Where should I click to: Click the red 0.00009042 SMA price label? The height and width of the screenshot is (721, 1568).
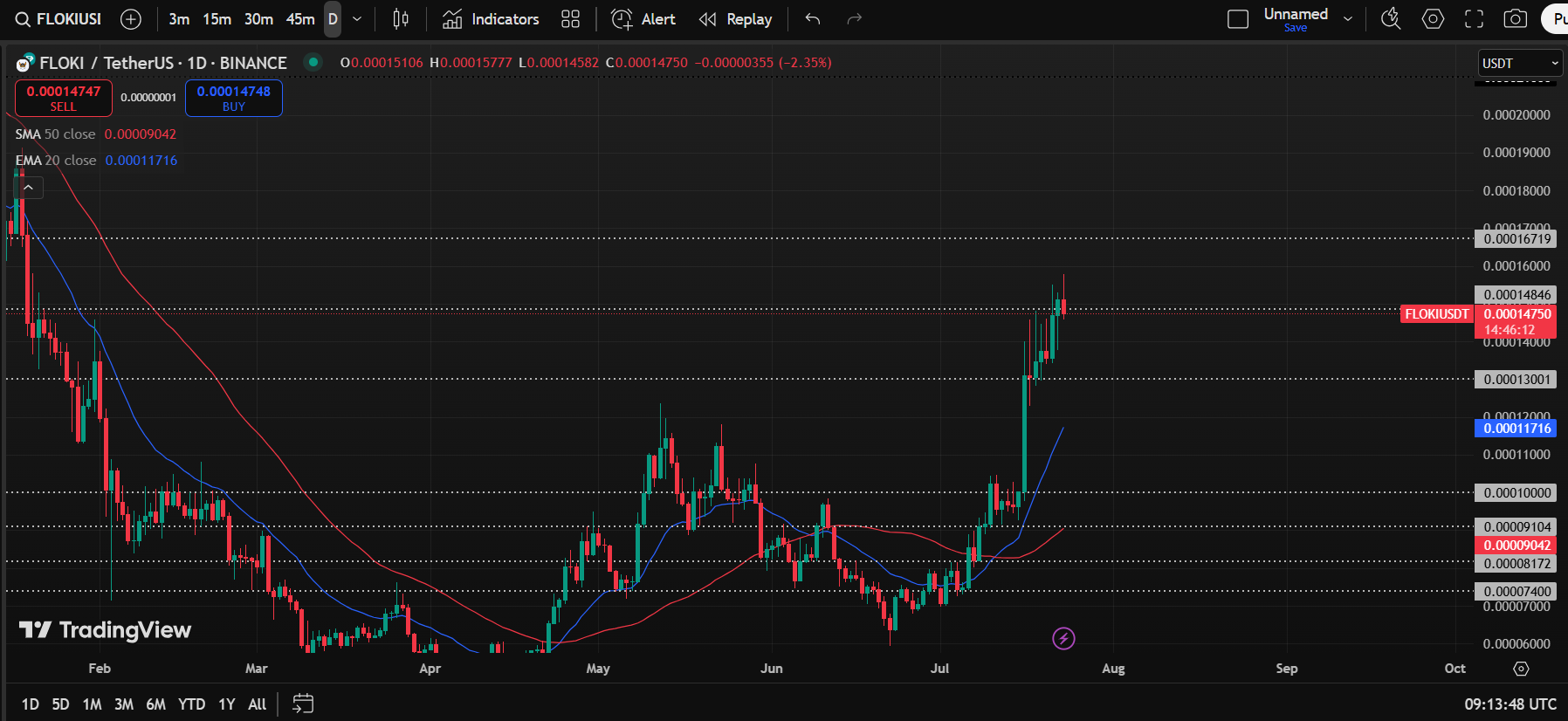click(1517, 546)
